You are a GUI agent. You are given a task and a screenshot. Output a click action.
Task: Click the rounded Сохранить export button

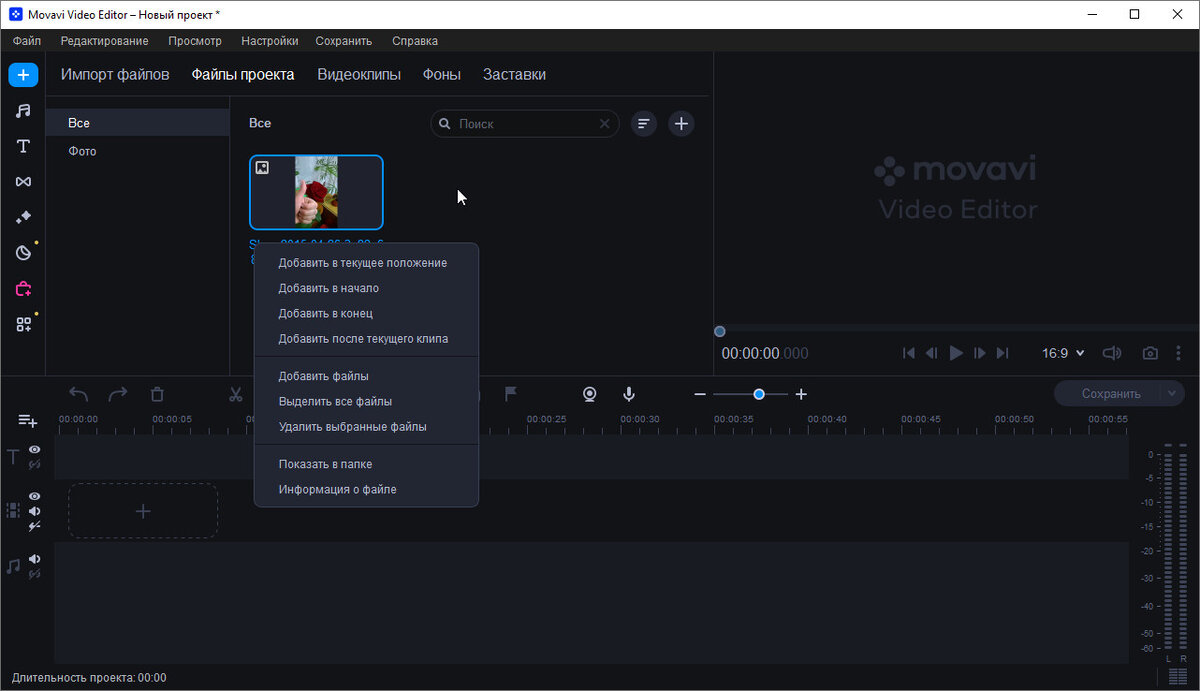coord(1110,394)
